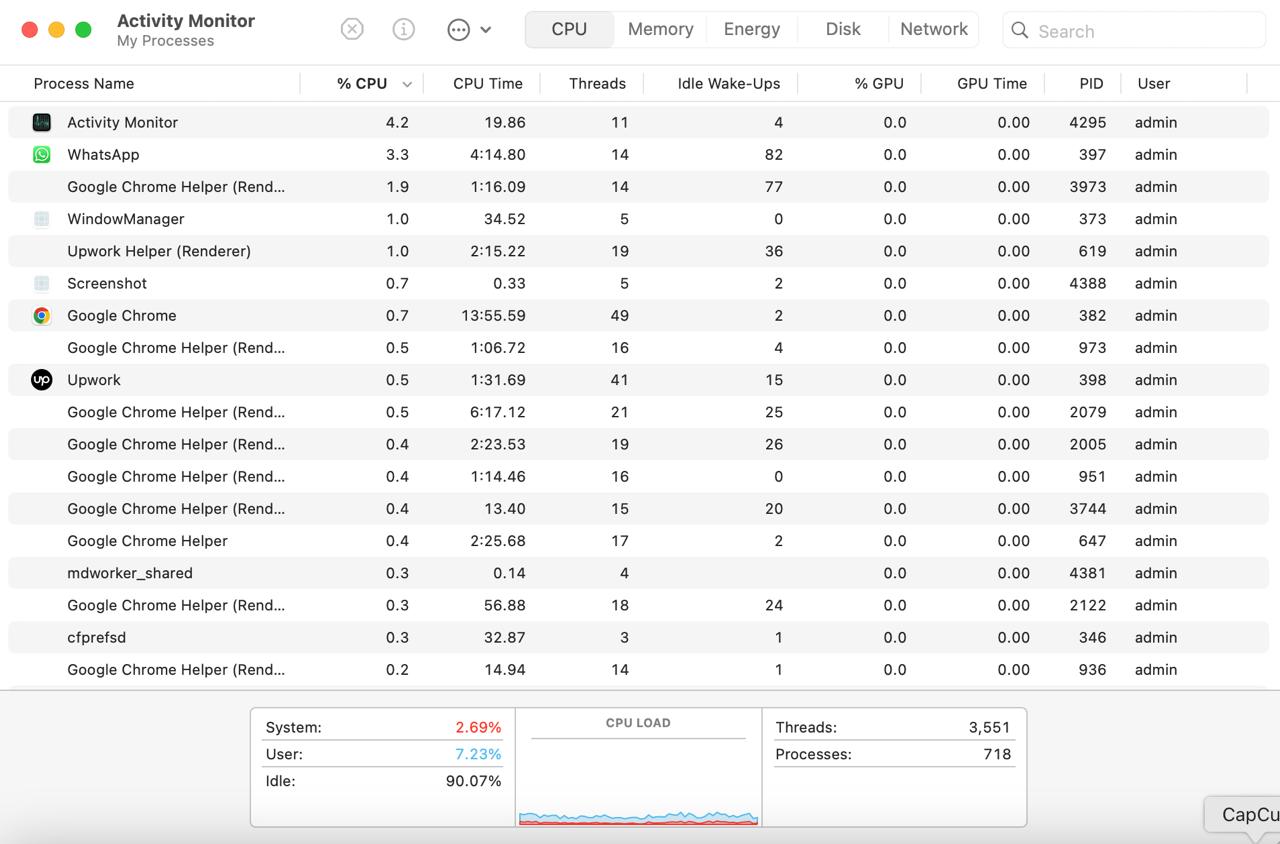The width and height of the screenshot is (1280, 844).
Task: Click the stop process X icon
Action: coord(352,29)
